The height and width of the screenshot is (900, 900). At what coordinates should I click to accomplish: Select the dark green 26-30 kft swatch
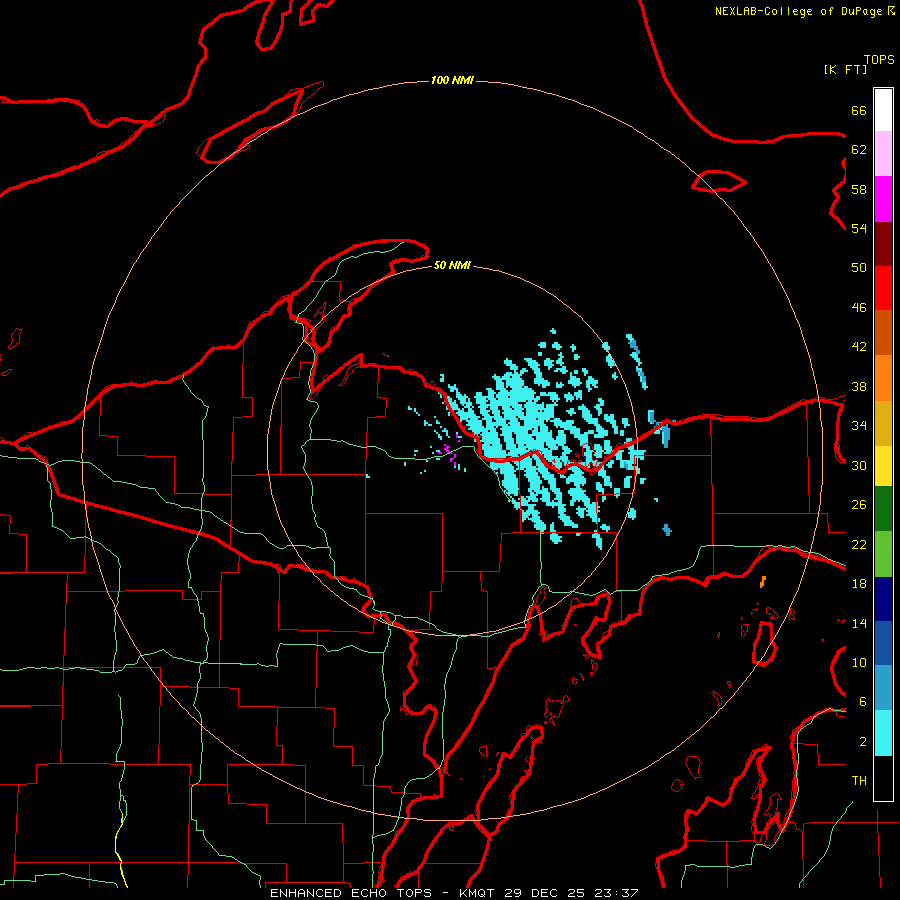(883, 509)
